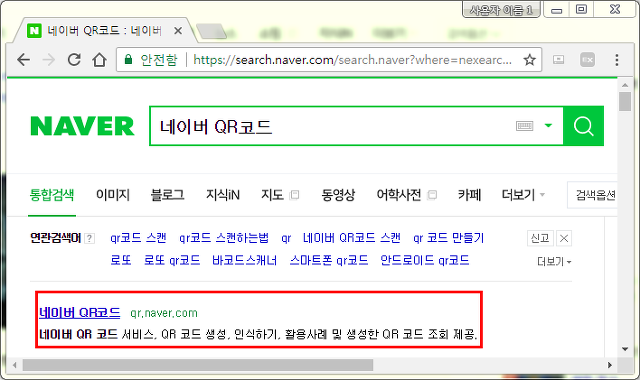Screen dimensions: 640x380
Task: Click the vertical scrollbar down arrow
Action: [x=625, y=349]
